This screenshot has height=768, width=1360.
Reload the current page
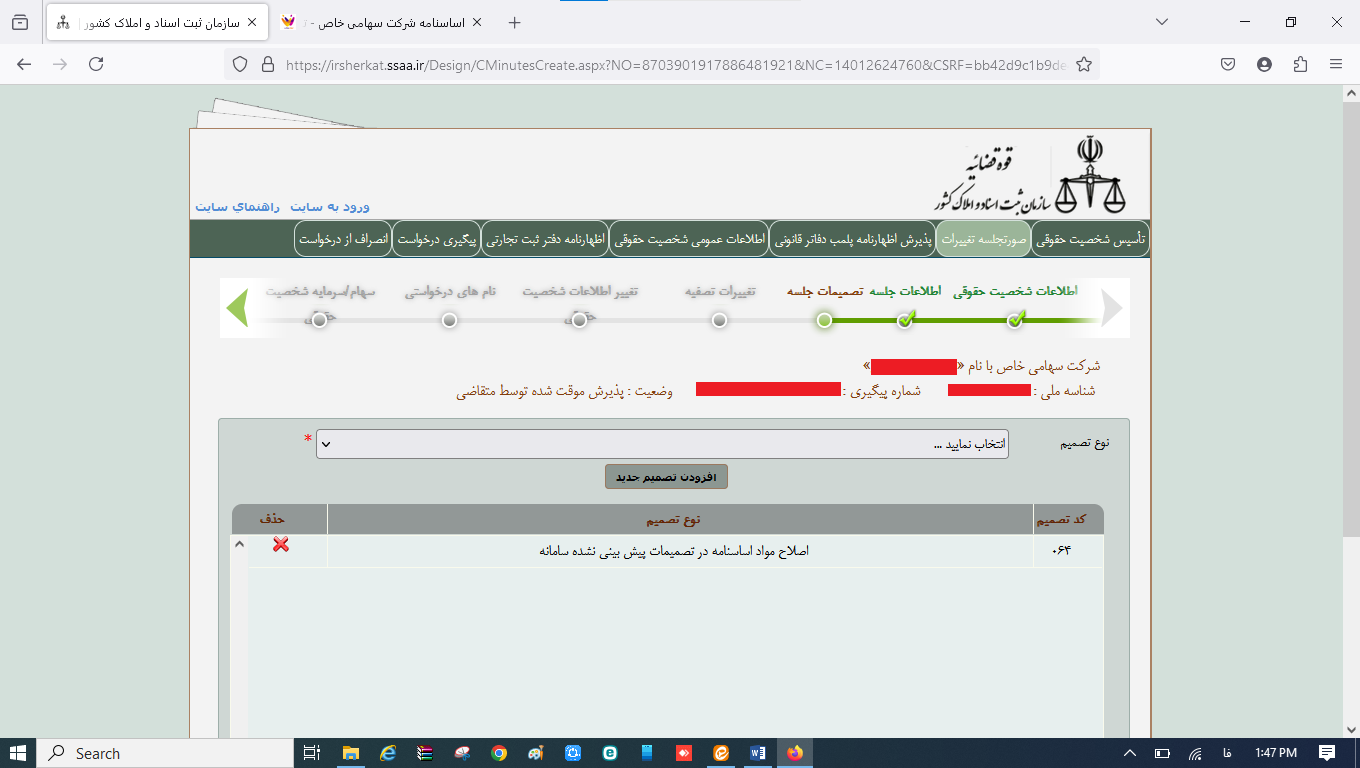[x=96, y=64]
